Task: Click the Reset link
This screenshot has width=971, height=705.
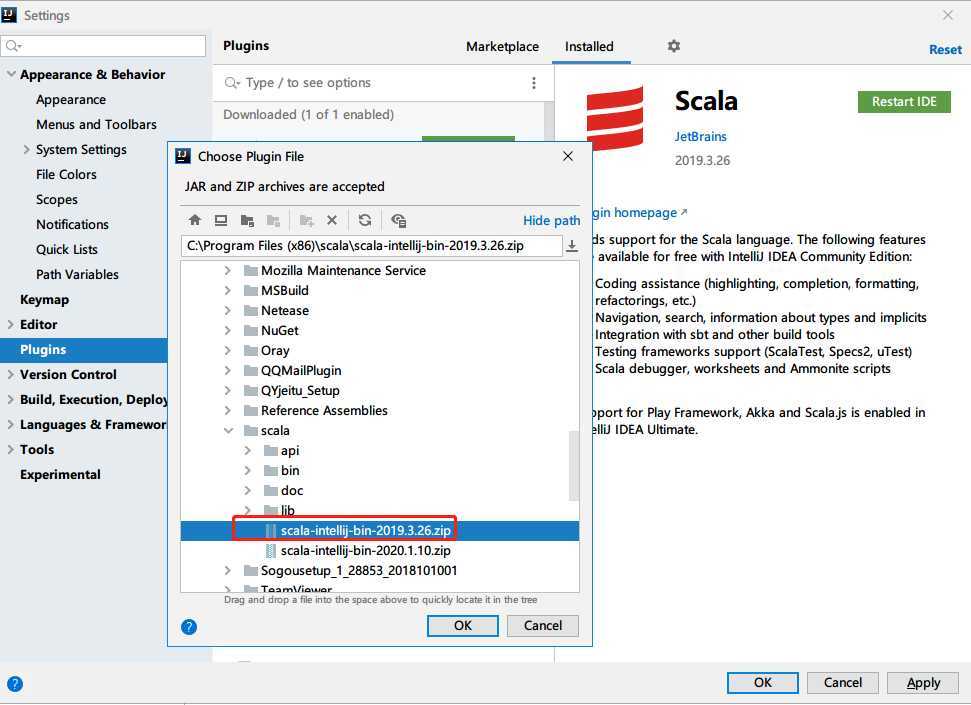Action: coord(945,50)
